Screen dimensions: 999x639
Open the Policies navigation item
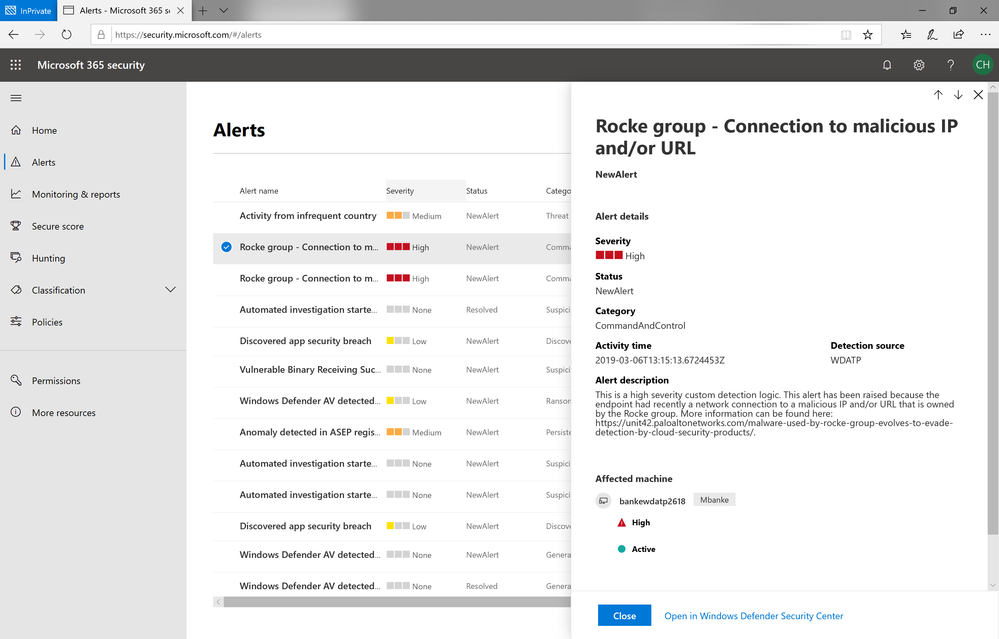click(93, 322)
